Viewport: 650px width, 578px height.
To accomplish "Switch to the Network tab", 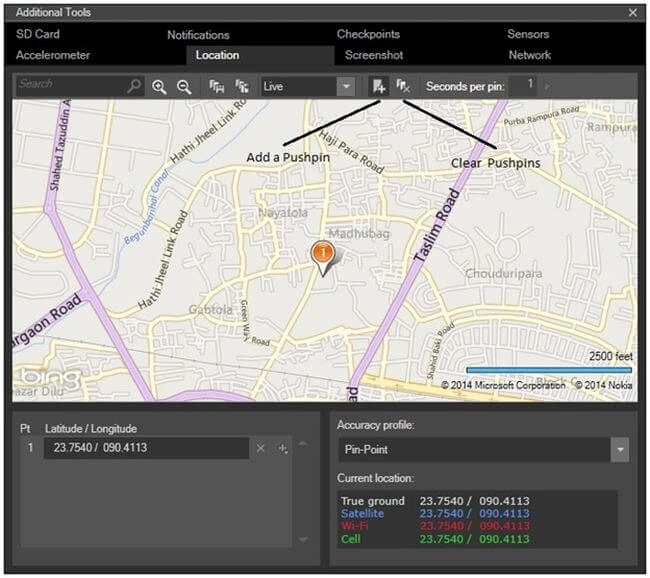I will pos(530,55).
